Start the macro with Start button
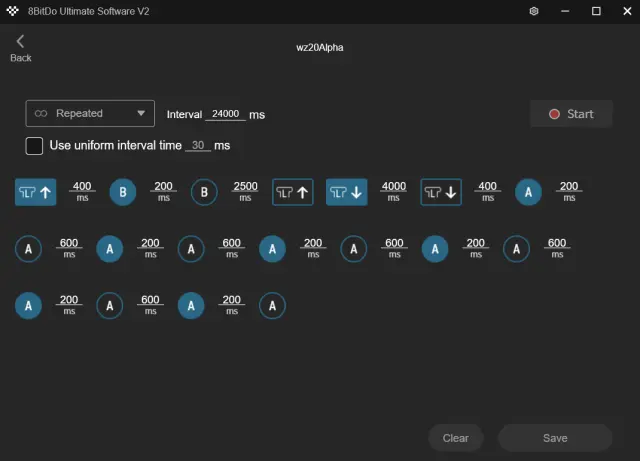 point(571,114)
